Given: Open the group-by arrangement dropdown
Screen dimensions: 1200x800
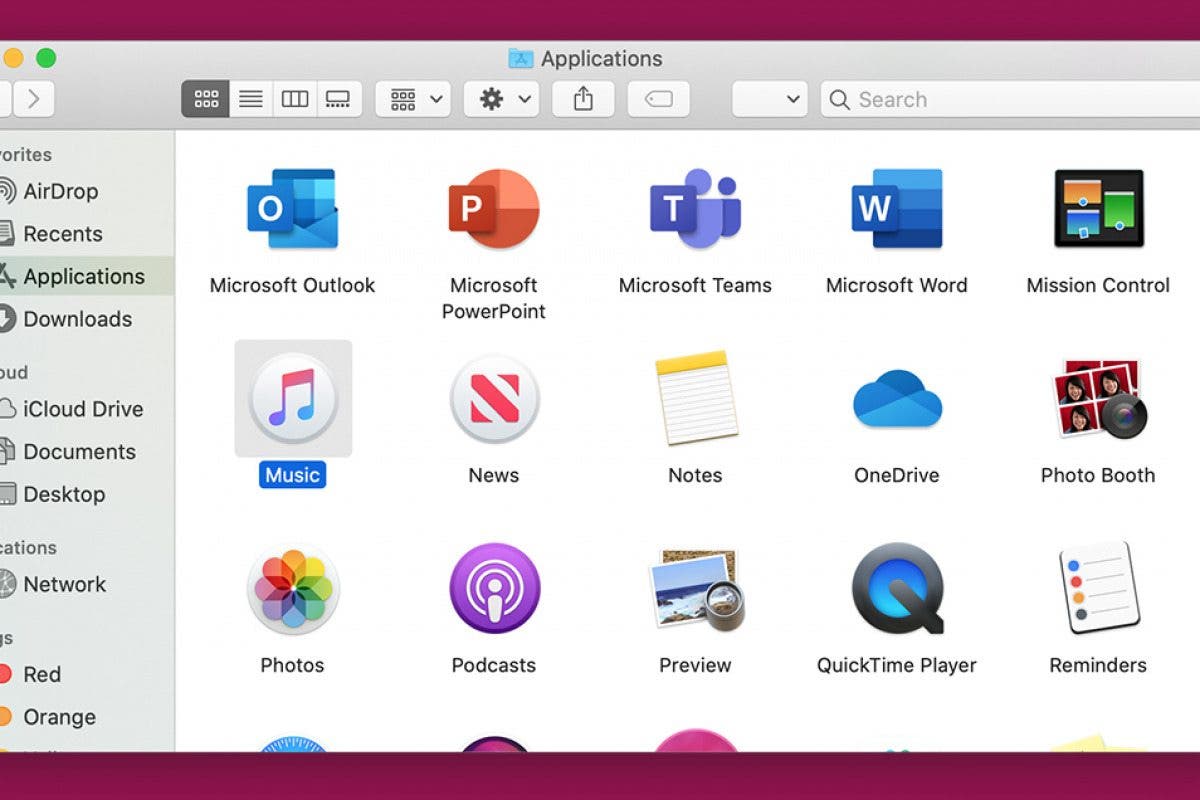Looking at the screenshot, I should pyautogui.click(x=413, y=99).
